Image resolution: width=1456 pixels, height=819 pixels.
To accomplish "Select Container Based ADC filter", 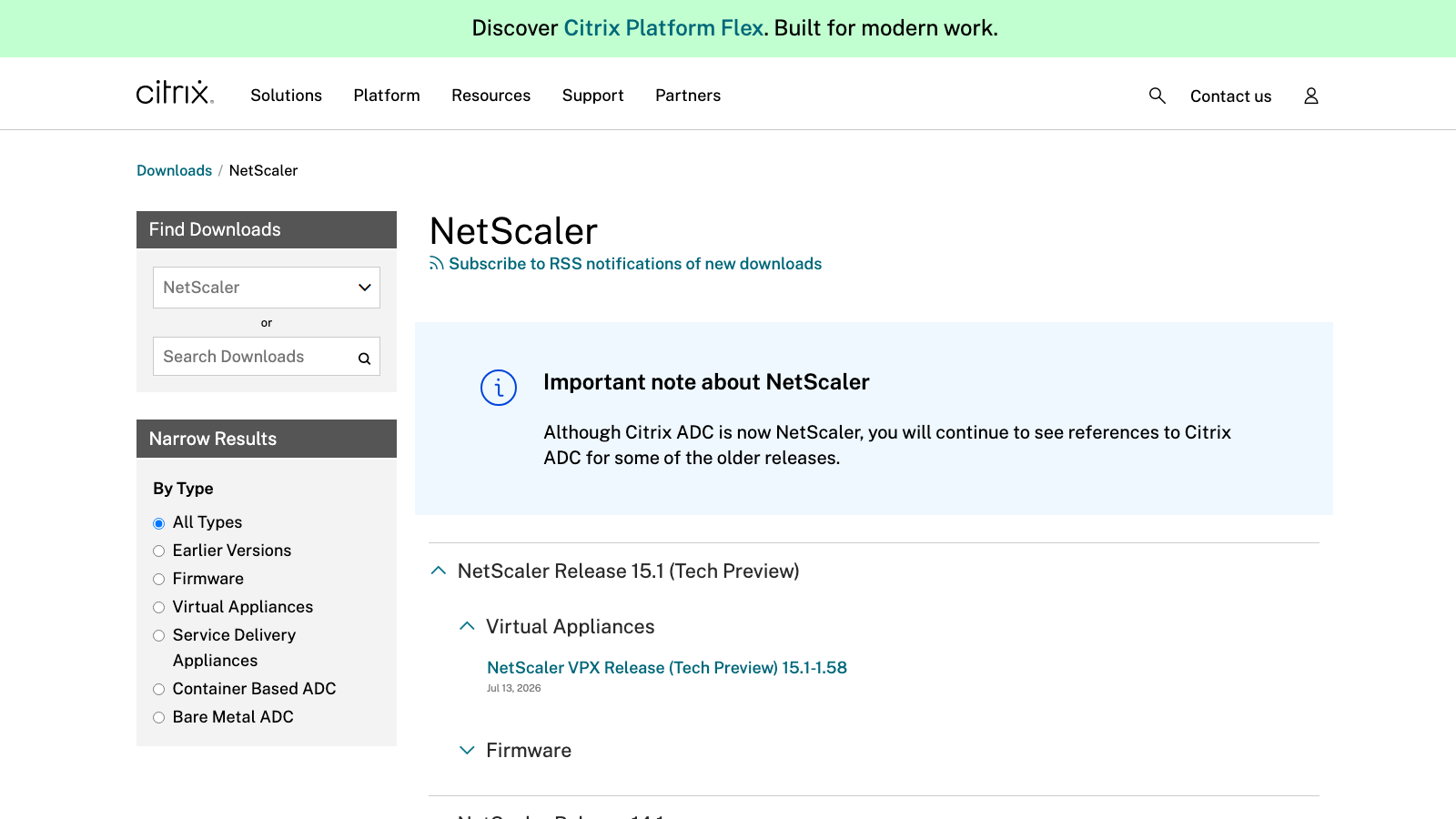I will click(158, 690).
